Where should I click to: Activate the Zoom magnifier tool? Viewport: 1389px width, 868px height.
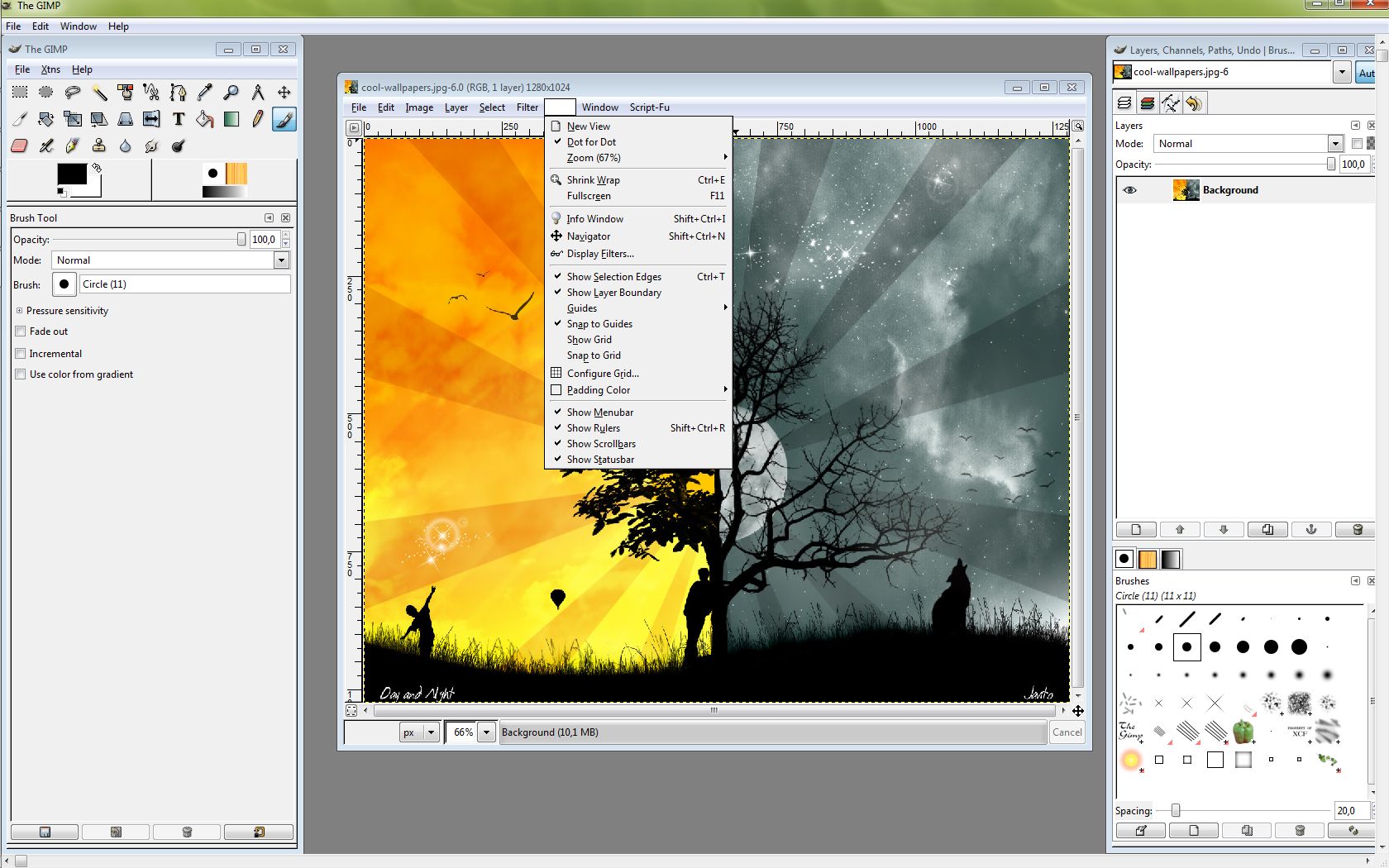[231, 92]
